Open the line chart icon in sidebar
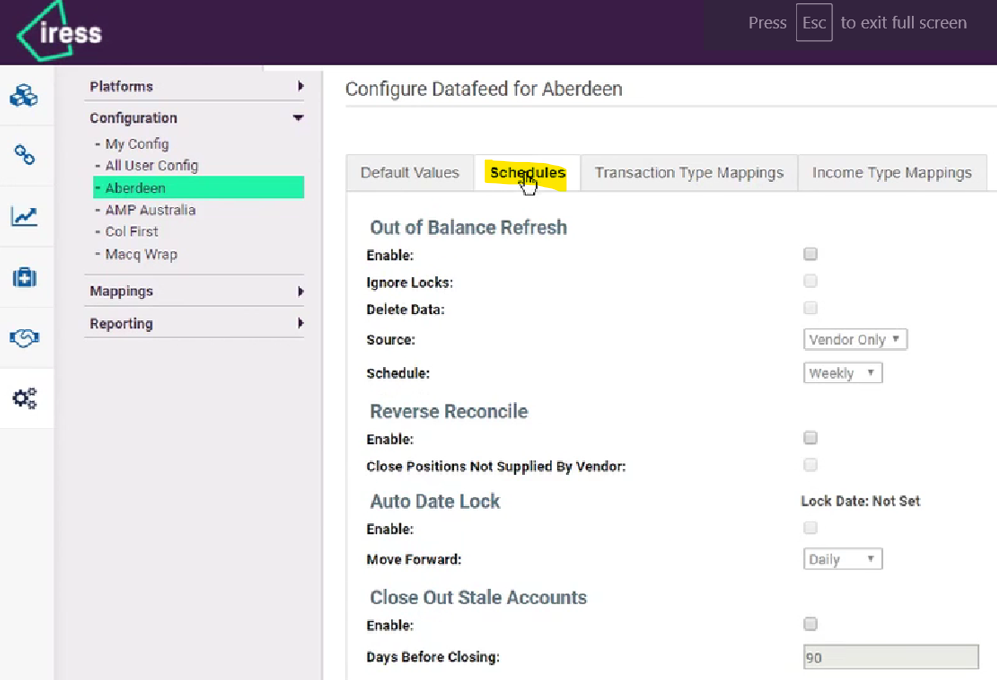 click(24, 216)
